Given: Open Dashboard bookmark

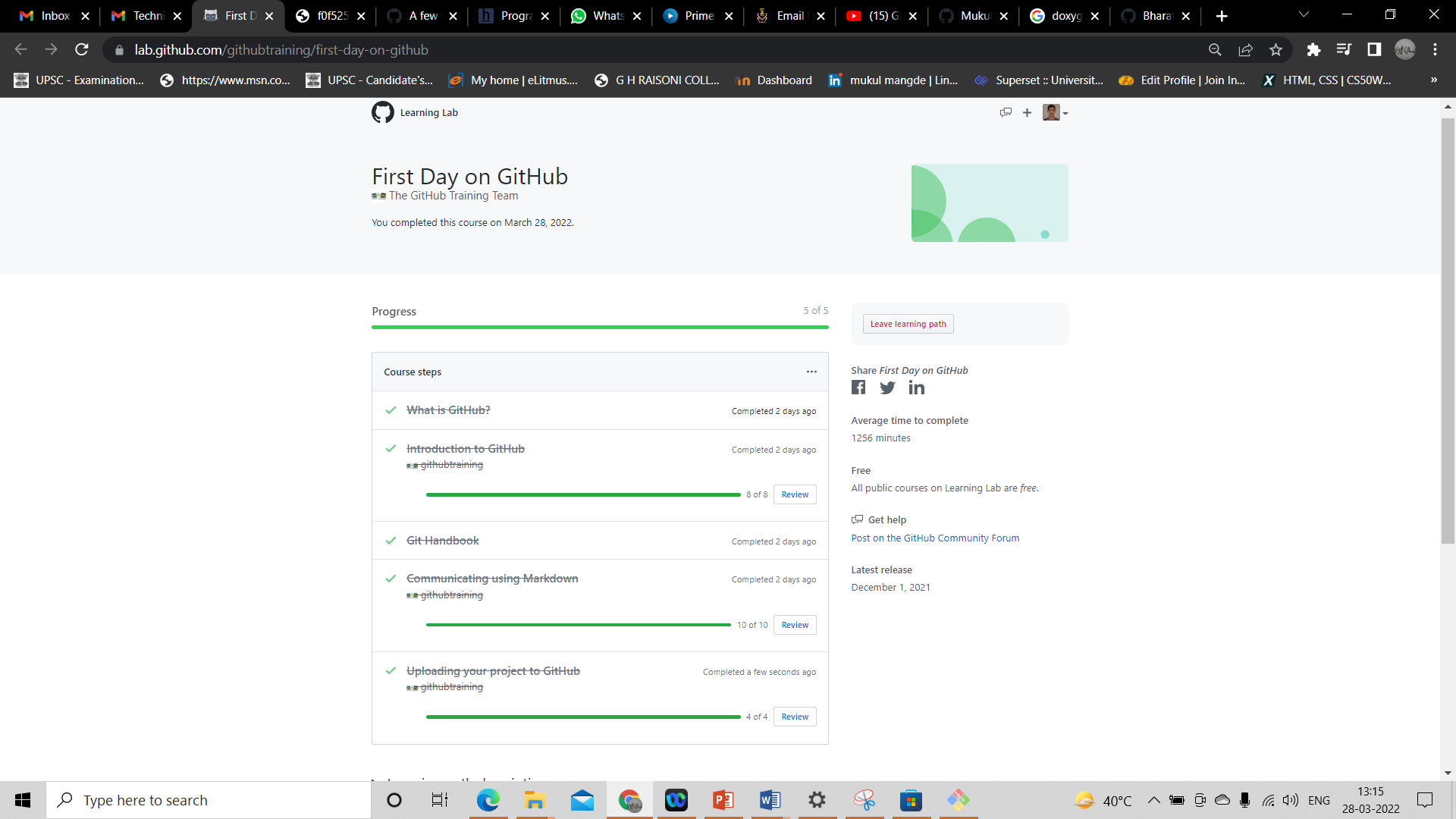Looking at the screenshot, I should pyautogui.click(x=773, y=80).
